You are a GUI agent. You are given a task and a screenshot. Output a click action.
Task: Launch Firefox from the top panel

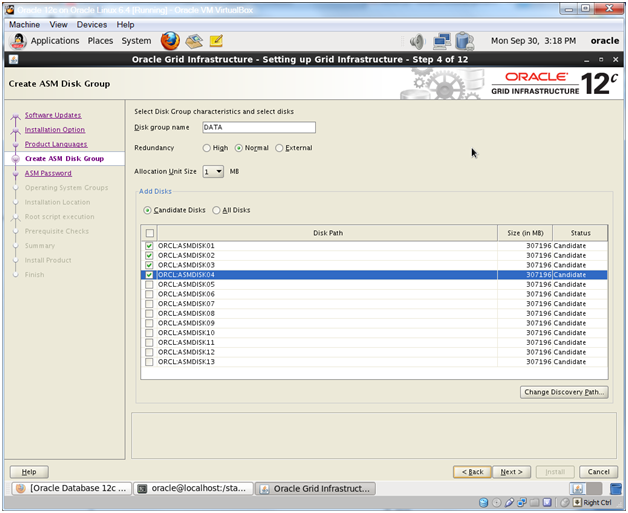tap(169, 41)
